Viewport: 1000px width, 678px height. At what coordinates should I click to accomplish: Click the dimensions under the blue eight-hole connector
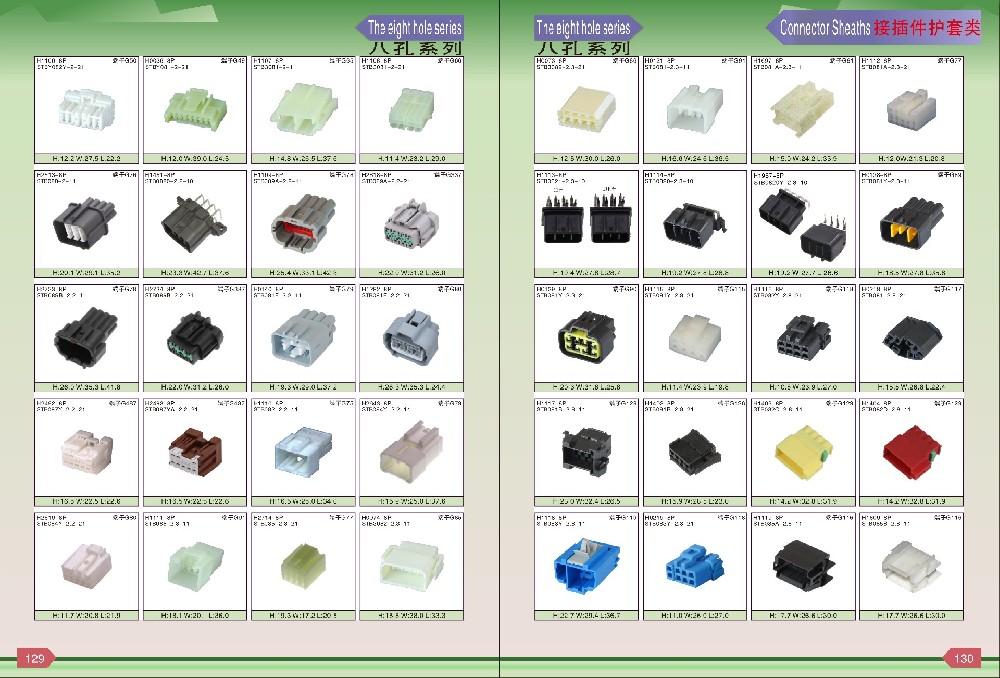coord(695,615)
